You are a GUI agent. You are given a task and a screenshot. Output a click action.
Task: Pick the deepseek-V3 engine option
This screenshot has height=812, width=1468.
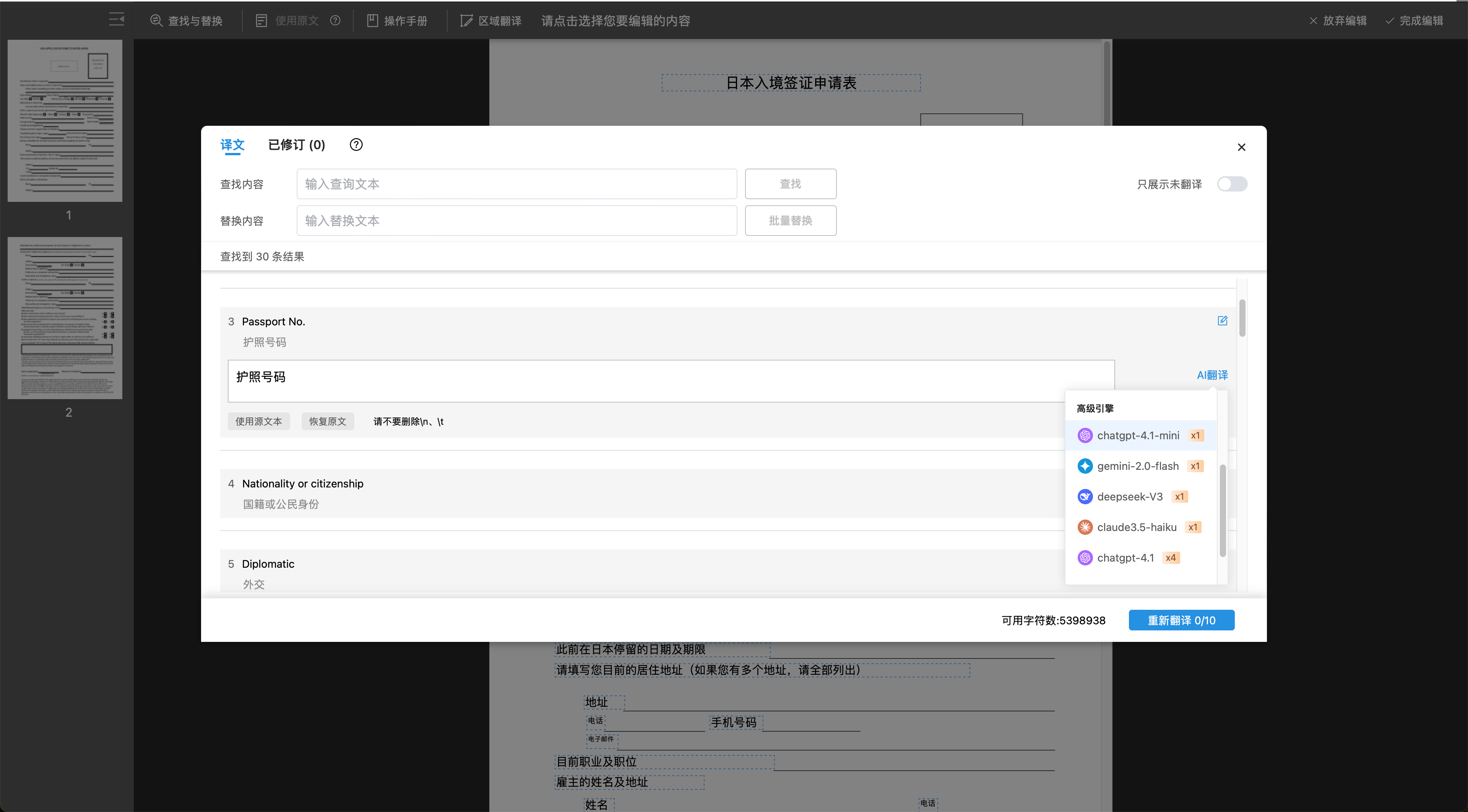tap(1130, 496)
